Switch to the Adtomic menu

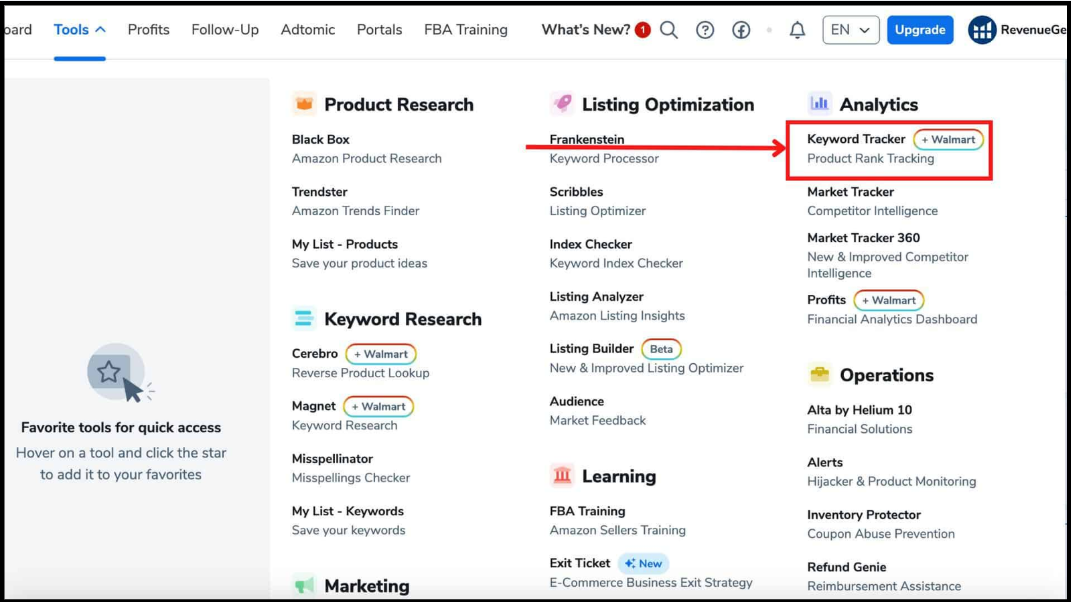[307, 30]
